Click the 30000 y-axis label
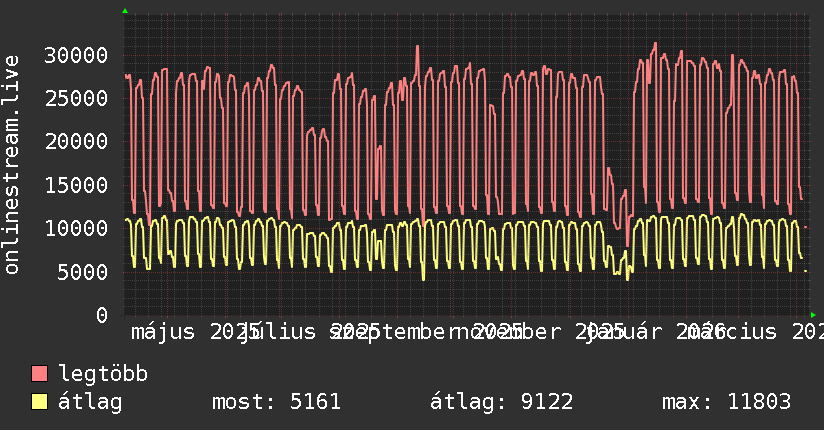The image size is (824, 430). point(76,55)
